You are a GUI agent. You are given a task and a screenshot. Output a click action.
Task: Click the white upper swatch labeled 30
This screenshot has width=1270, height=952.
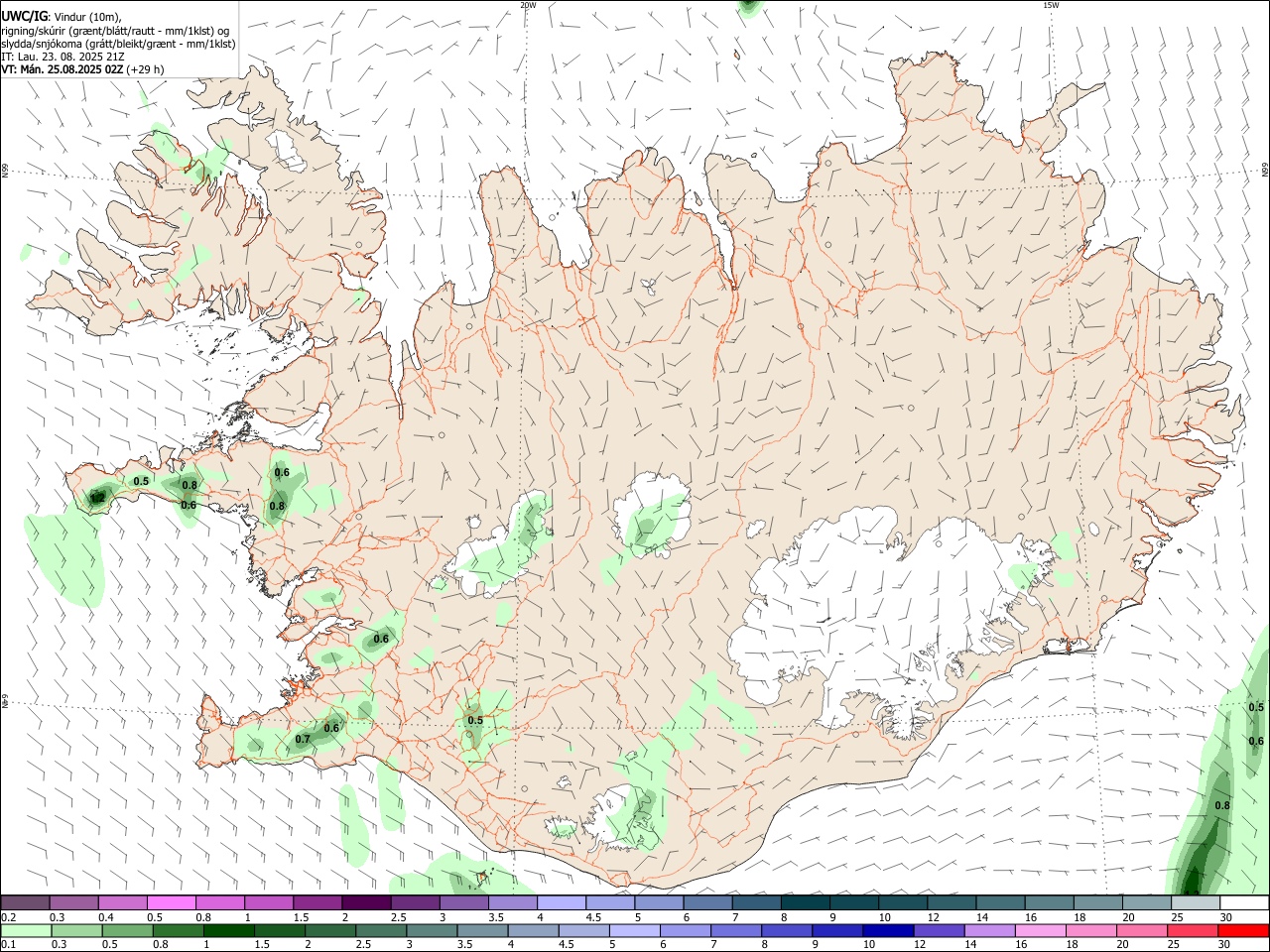click(1245, 902)
